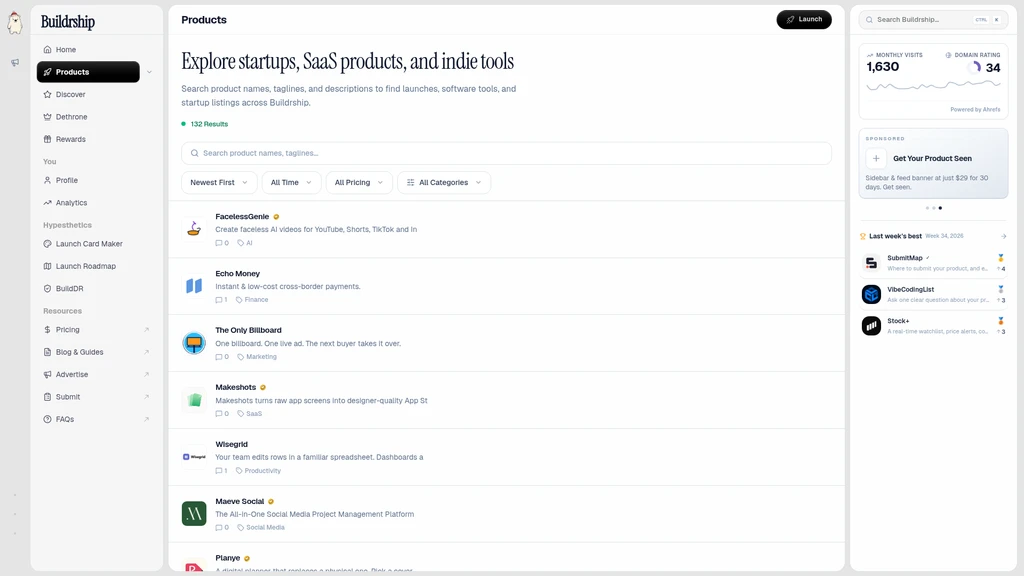Open the All Pricing dropdown
Viewport: 1024px width, 576px height.
[x=359, y=183]
